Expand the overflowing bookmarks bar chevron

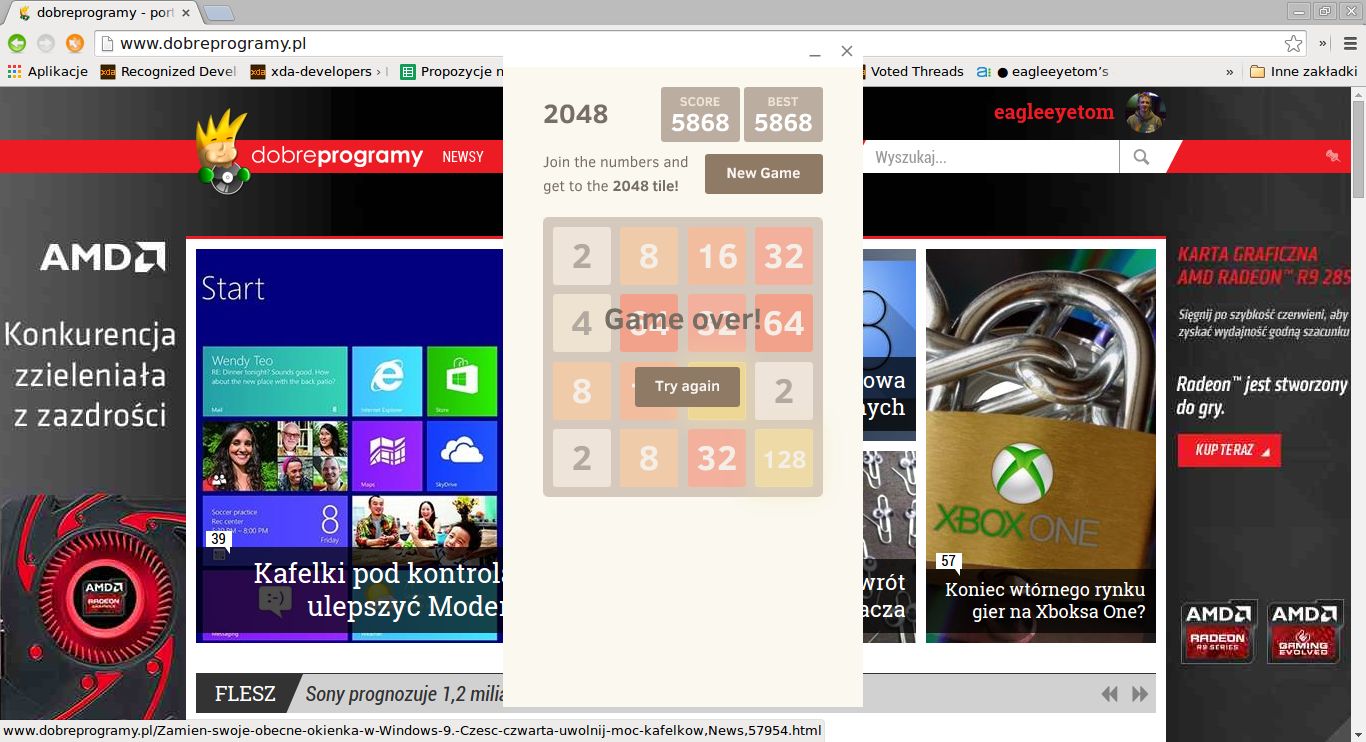(x=1229, y=71)
